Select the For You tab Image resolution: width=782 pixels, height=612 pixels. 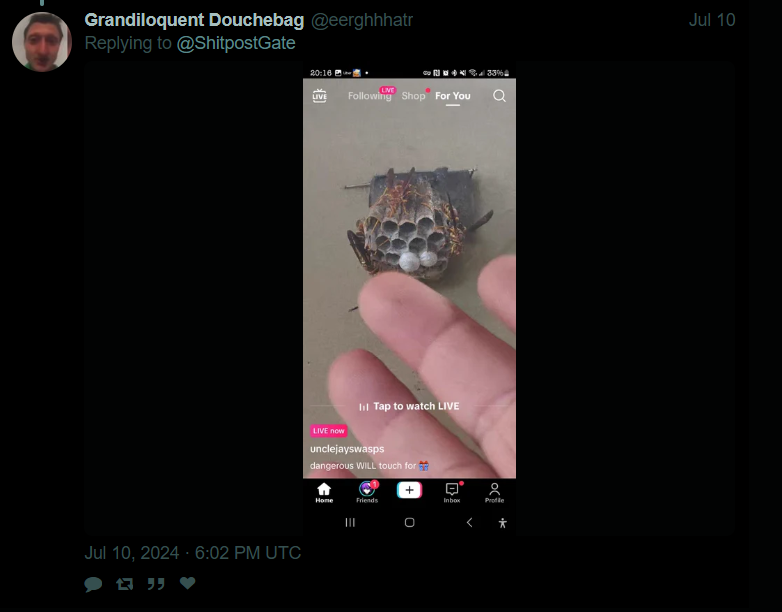(453, 96)
